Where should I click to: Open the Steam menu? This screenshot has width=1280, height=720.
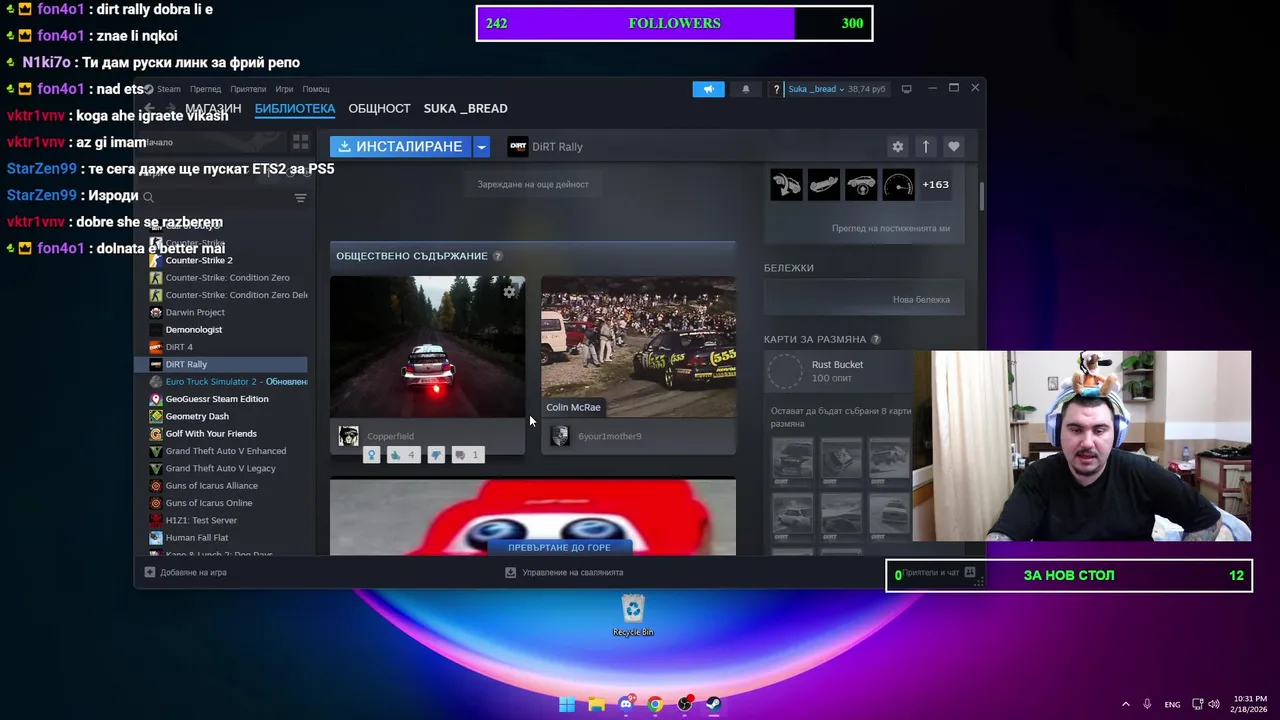(168, 89)
